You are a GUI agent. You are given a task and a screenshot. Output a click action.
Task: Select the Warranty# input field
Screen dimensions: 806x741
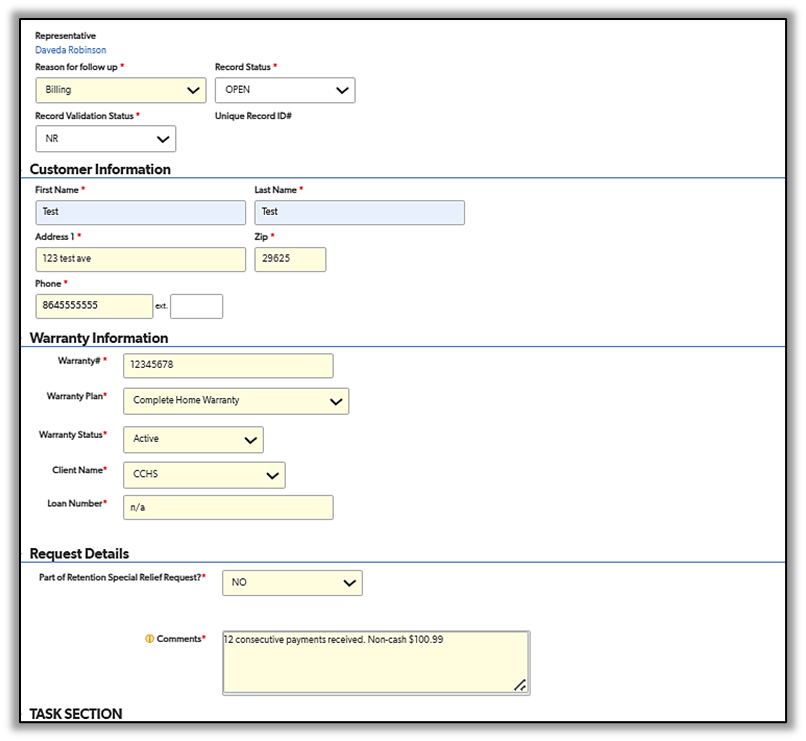pos(227,366)
